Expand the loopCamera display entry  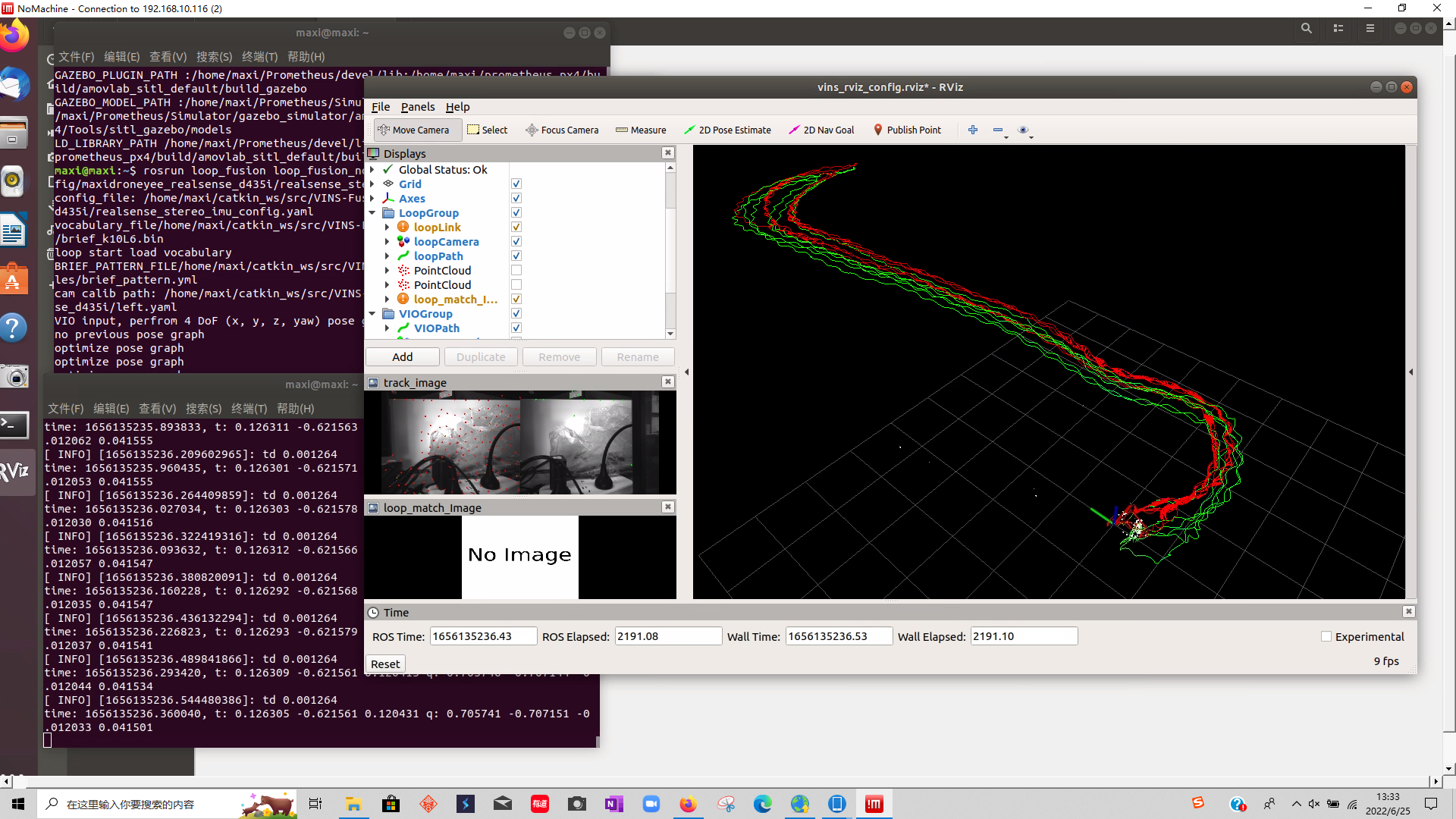388,242
